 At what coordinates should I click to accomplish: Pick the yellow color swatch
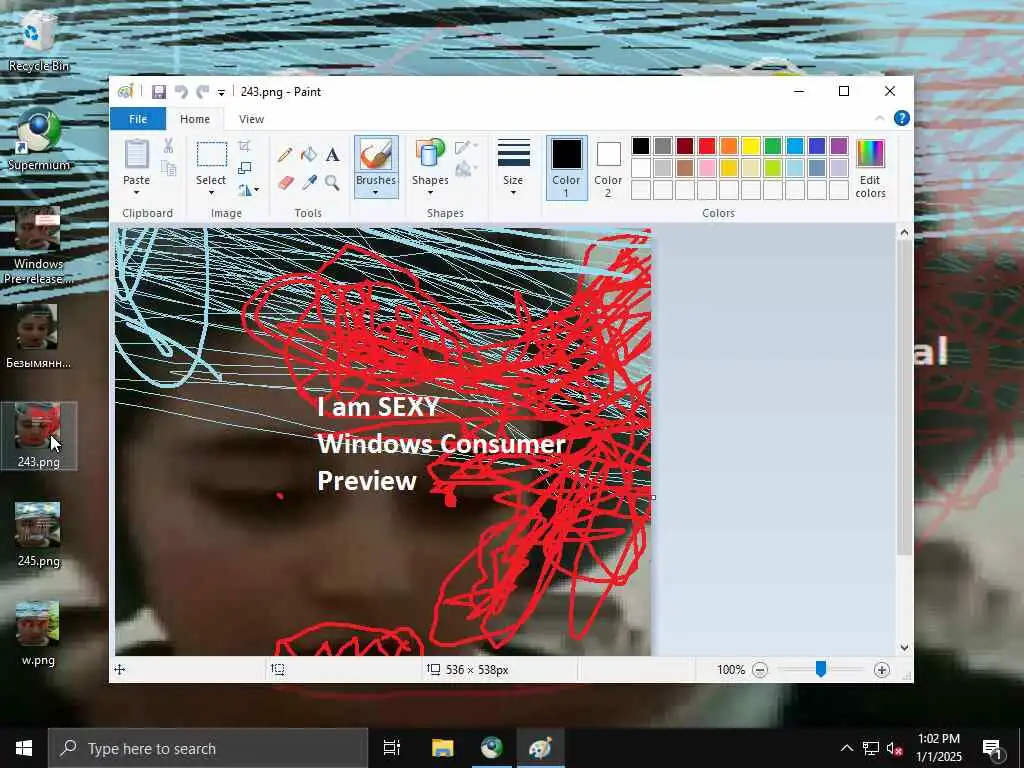point(750,146)
